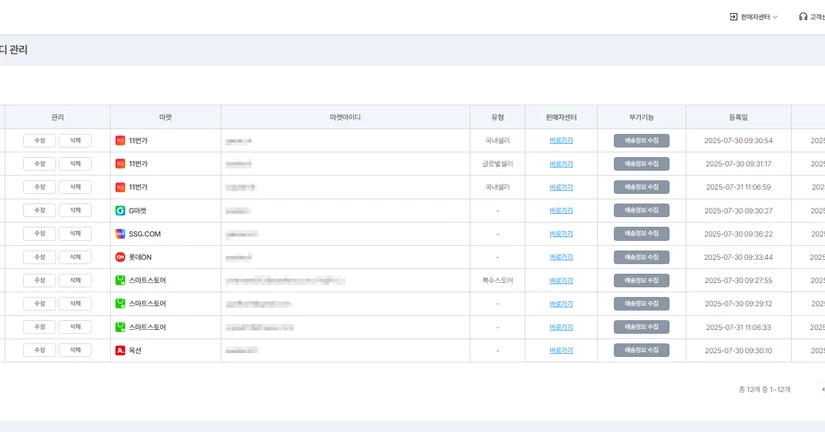The height and width of the screenshot is (432, 825).
Task: Click the 11번가 logo in the 11:06:59 row
Action: (120, 187)
